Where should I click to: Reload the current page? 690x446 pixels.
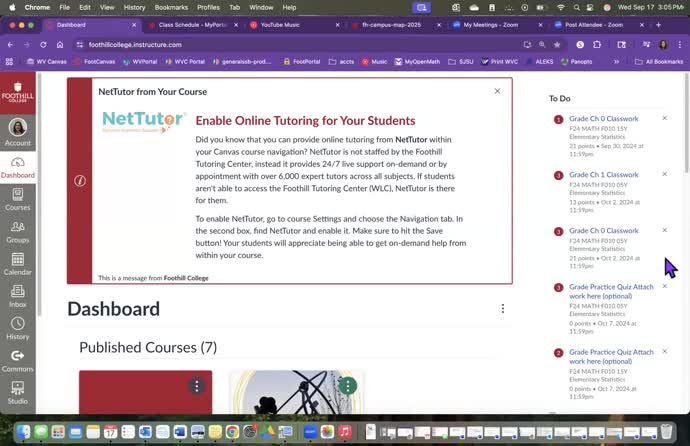pyautogui.click(x=43, y=44)
